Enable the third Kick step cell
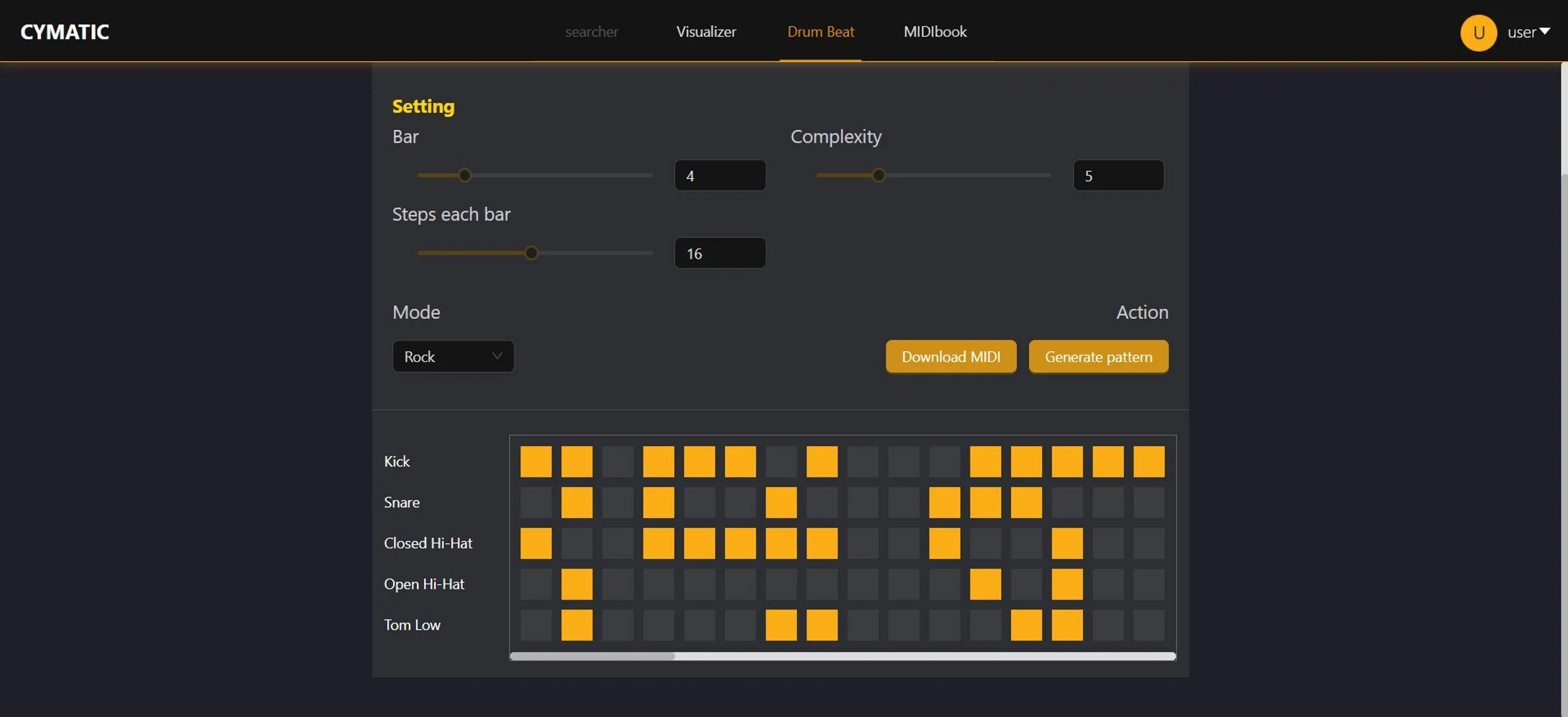The height and width of the screenshot is (717, 1568). [x=618, y=461]
